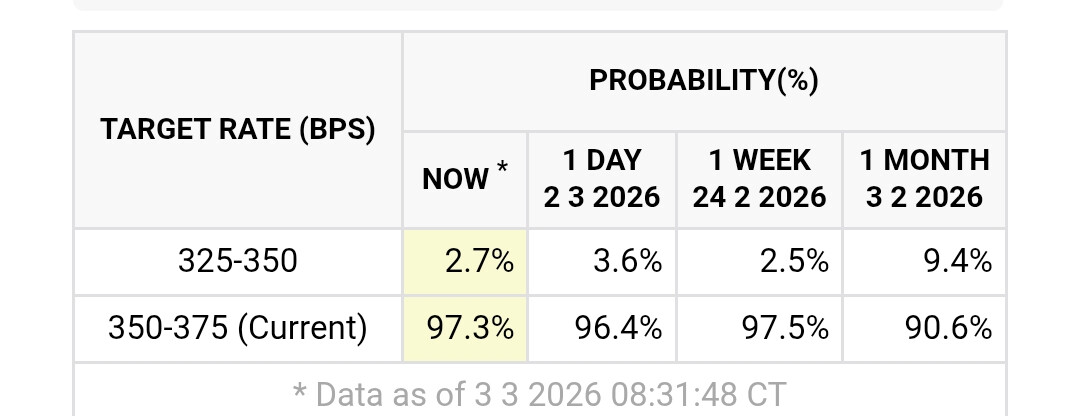The image size is (1080, 416).
Task: Click the TARGET RATE (BPS) header
Action: (238, 130)
